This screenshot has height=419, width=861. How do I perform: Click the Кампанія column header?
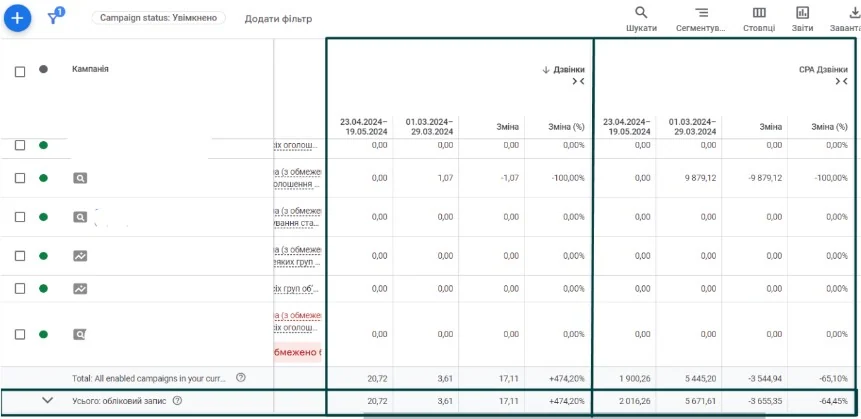90,69
